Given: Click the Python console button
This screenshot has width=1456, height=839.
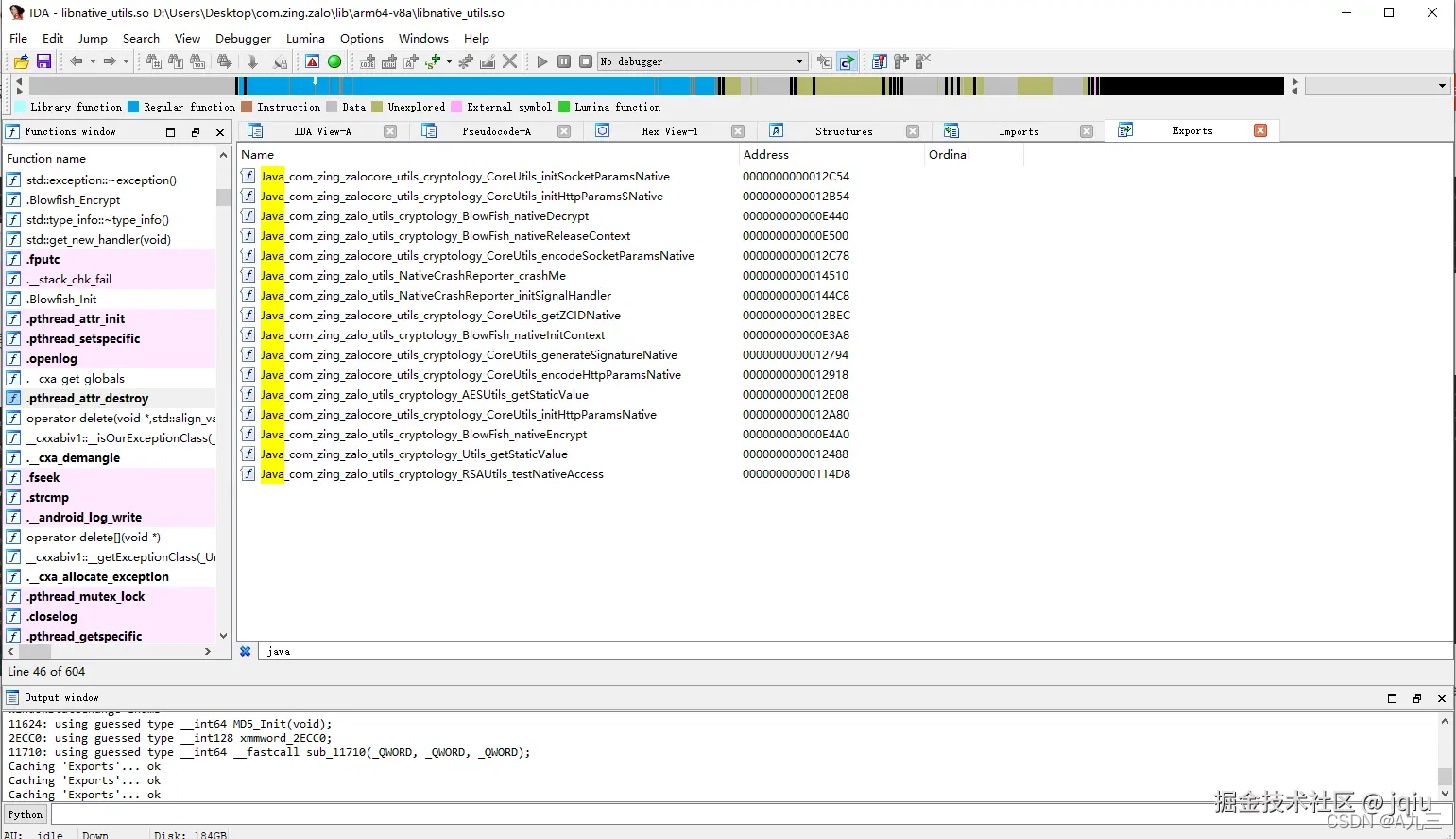Looking at the screenshot, I should tap(26, 814).
